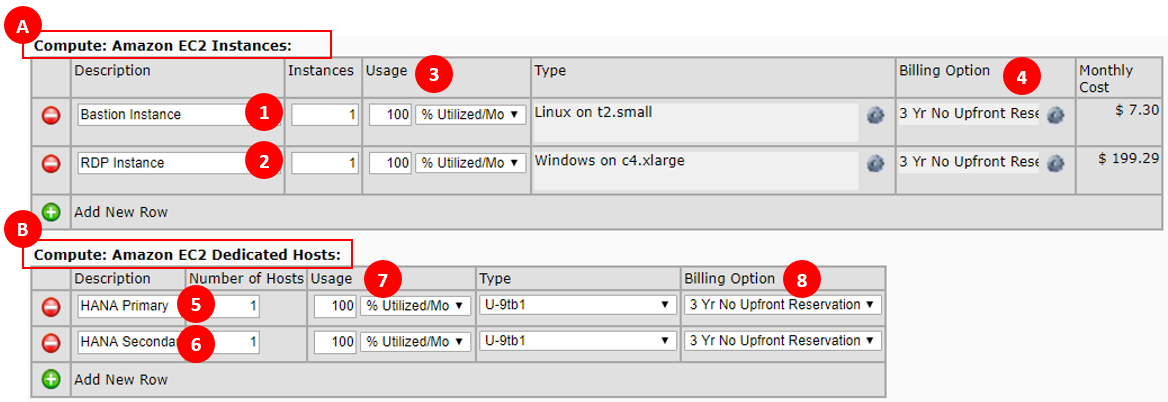
Task: Open billing option gear for Bastion Instance
Action: 1055,115
